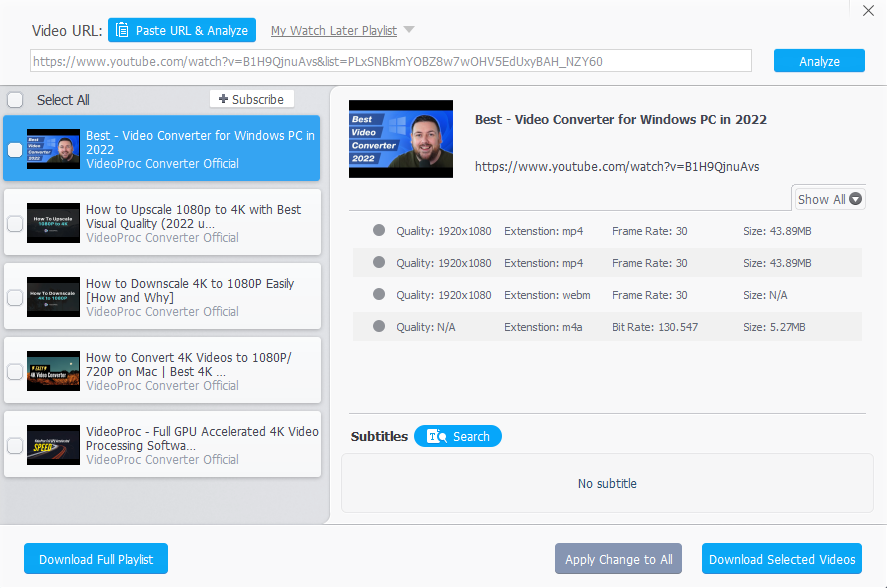Select the Downscale 4K to 1080P thumbnail
Screen dimensions: 887x588
53,297
